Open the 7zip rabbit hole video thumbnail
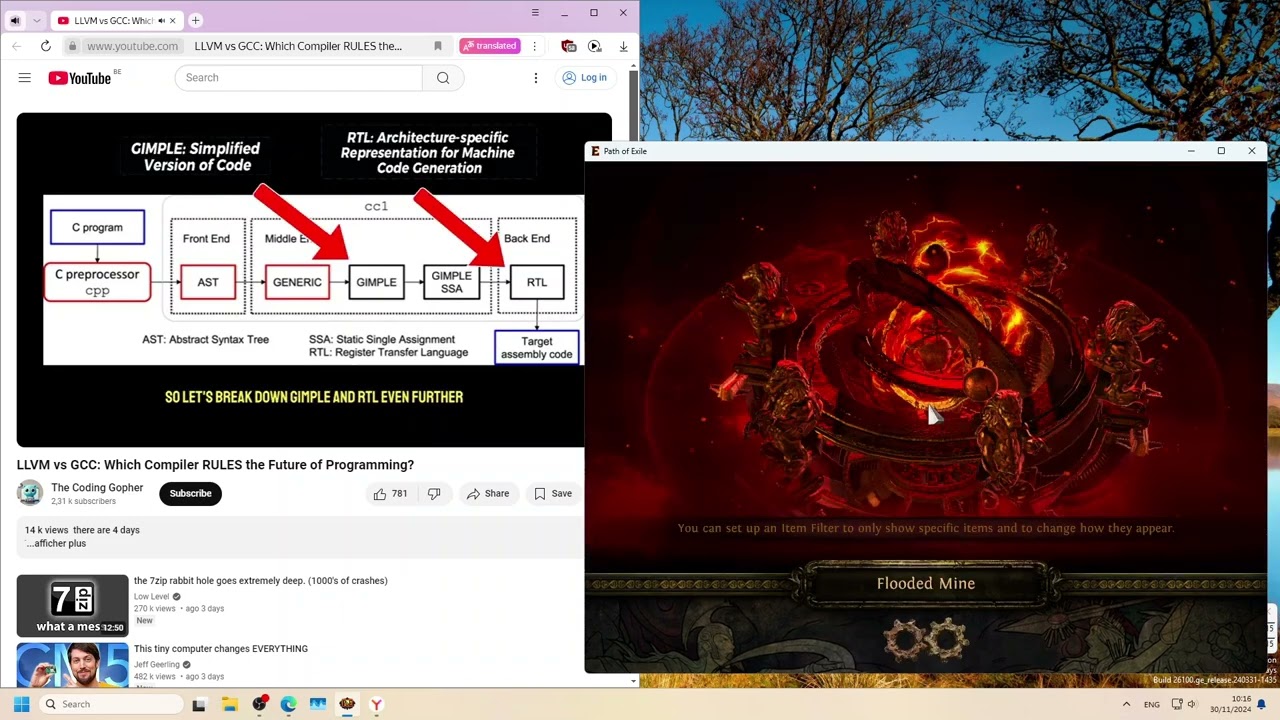 tap(73, 605)
